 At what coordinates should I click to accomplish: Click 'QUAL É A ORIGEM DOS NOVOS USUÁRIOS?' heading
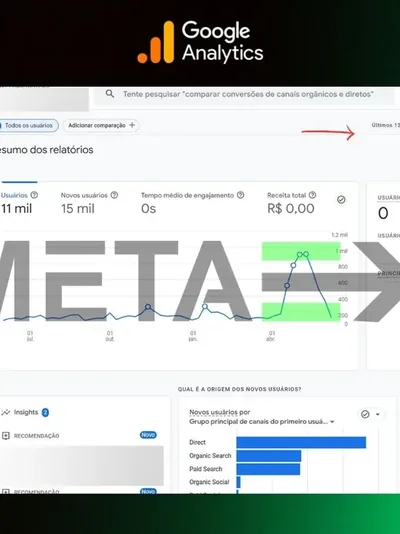[239, 389]
